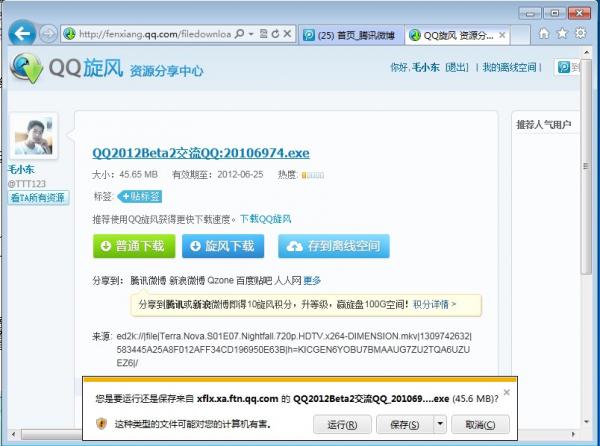Click the search magnifier in address bar
Viewport: 600px width, 446px height.
[x=240, y=34]
